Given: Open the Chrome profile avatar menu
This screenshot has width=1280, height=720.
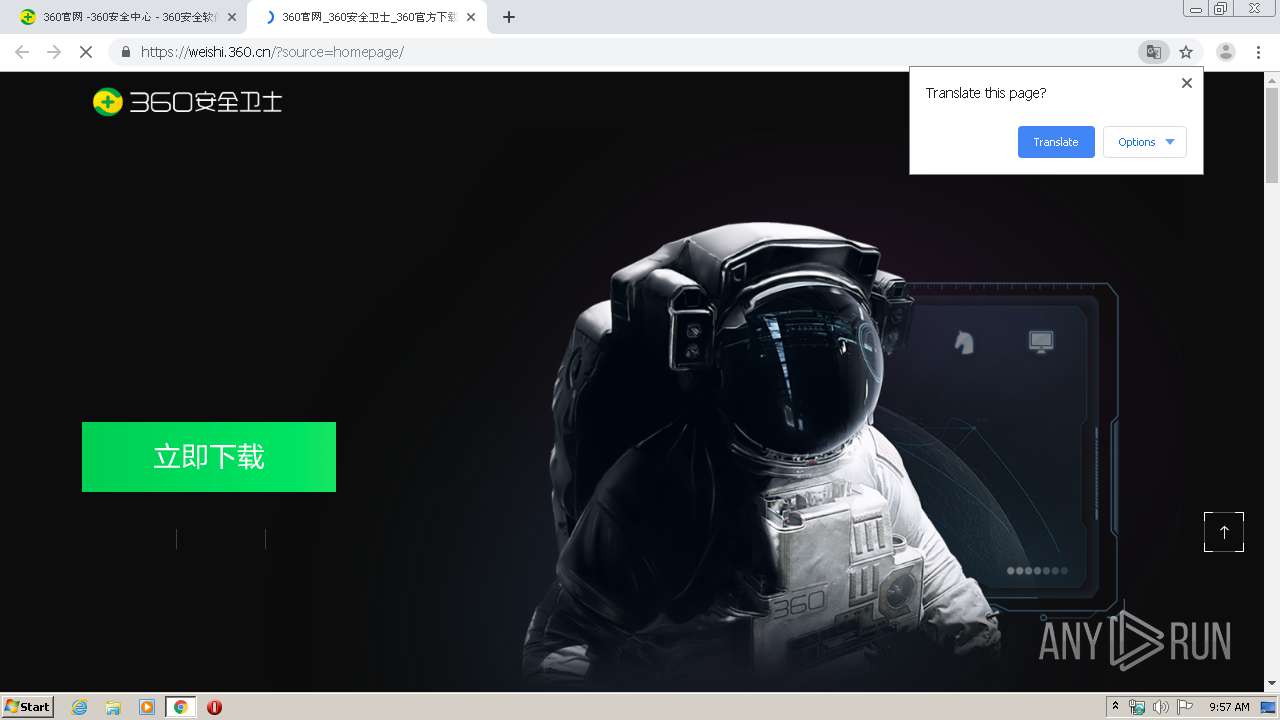Looking at the screenshot, I should (x=1226, y=52).
